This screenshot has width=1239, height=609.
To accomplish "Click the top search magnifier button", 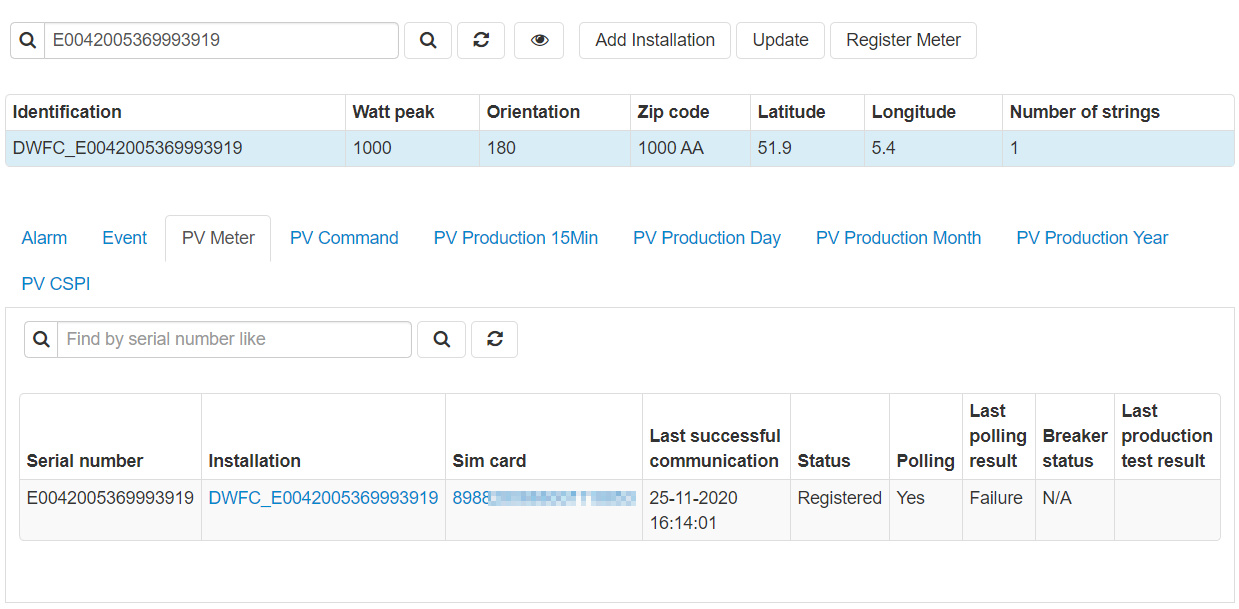I will tap(428, 40).
